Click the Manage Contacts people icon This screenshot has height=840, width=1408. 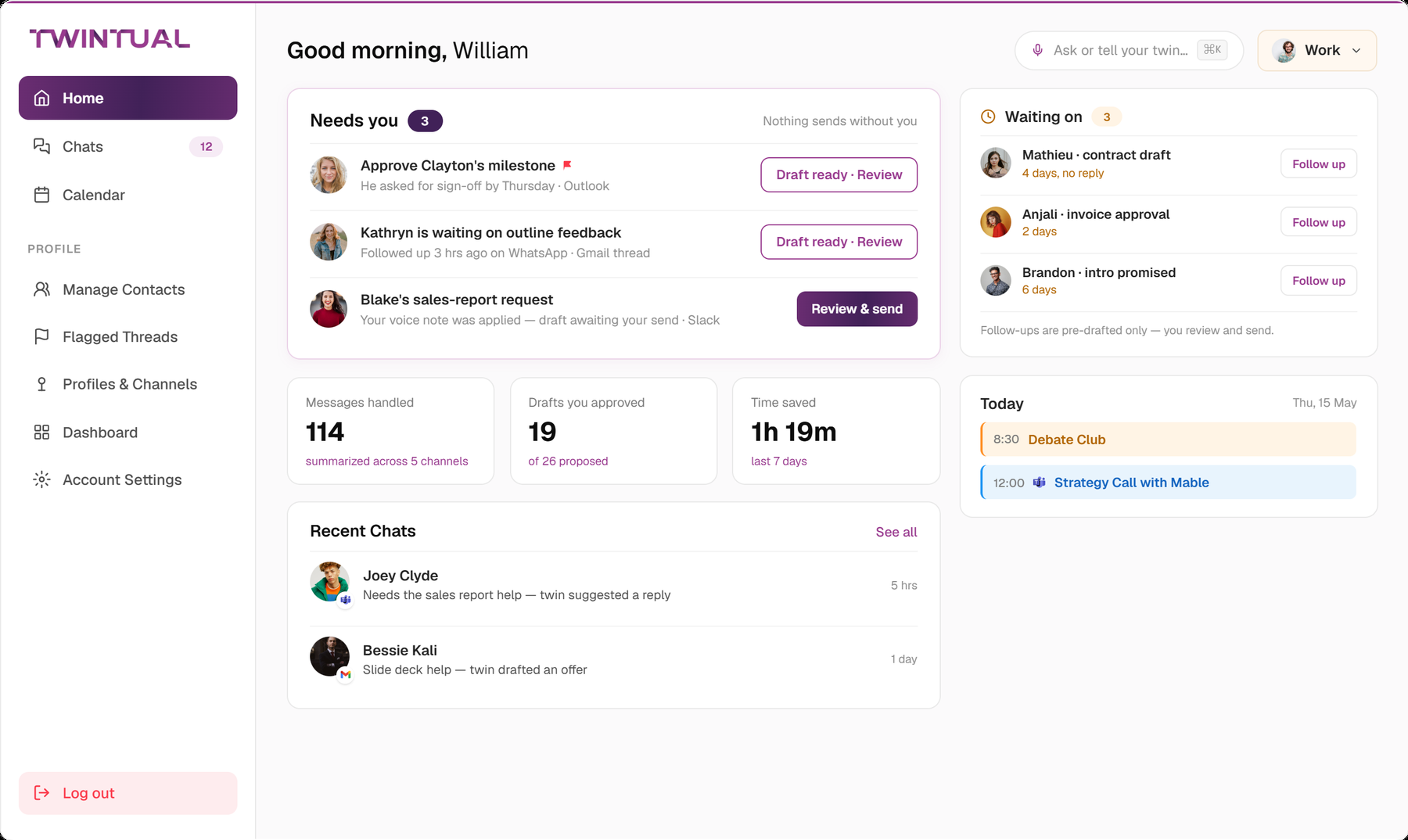[42, 289]
